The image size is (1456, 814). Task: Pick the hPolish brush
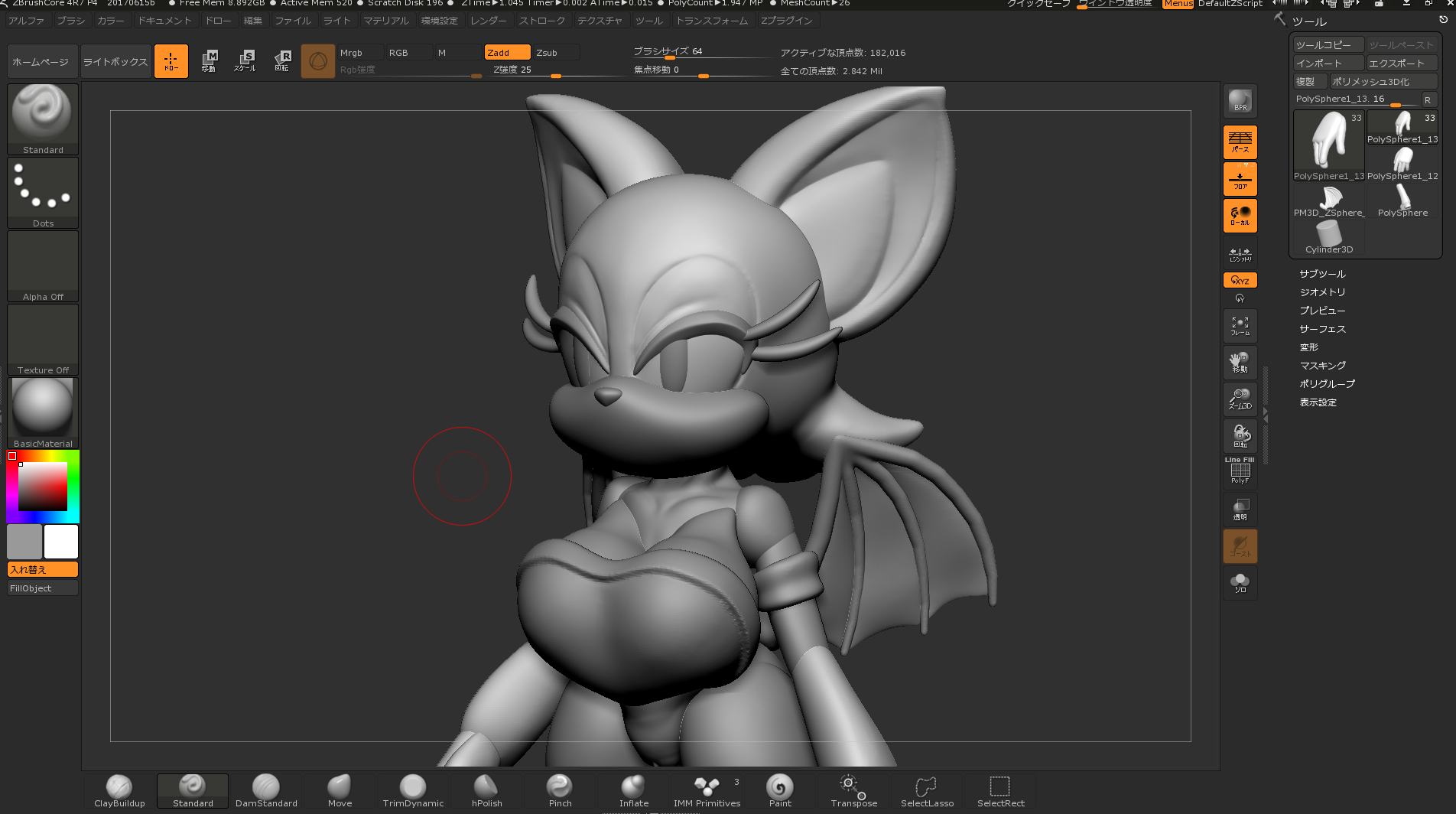click(486, 790)
